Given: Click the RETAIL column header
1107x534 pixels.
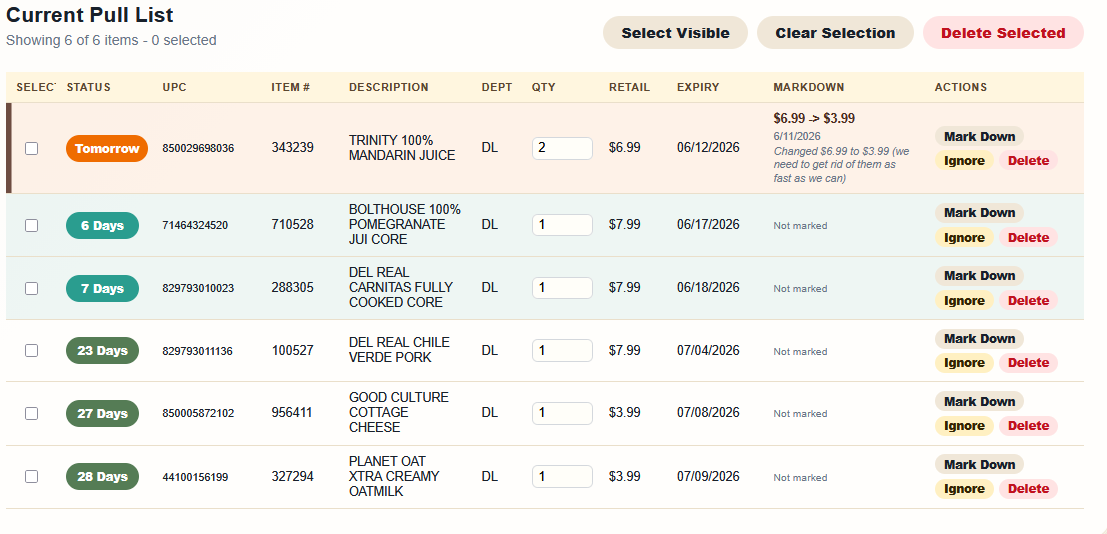Looking at the screenshot, I should pos(629,88).
